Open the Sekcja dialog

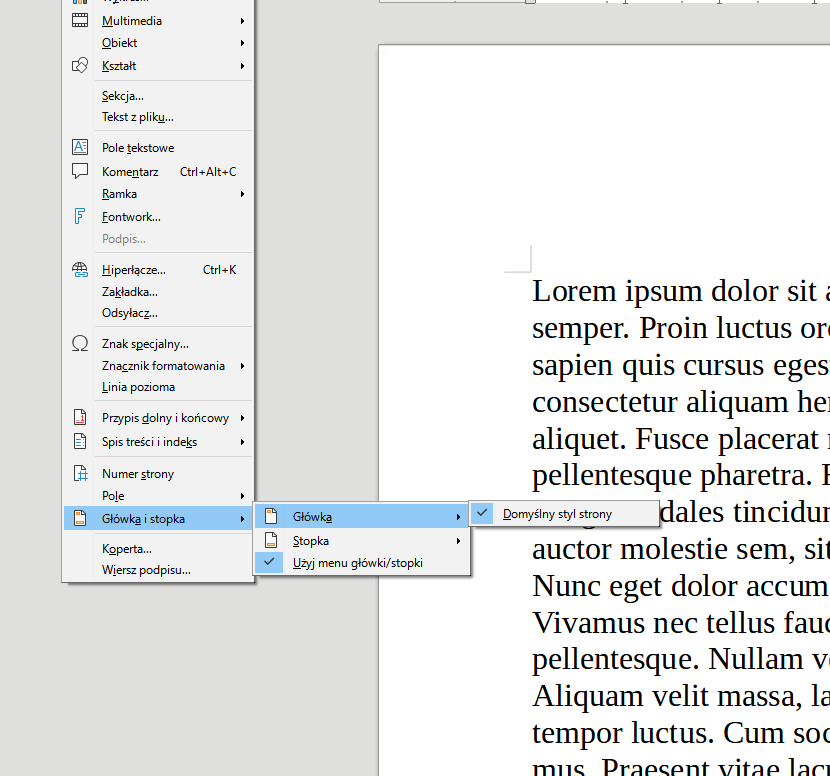coord(122,95)
